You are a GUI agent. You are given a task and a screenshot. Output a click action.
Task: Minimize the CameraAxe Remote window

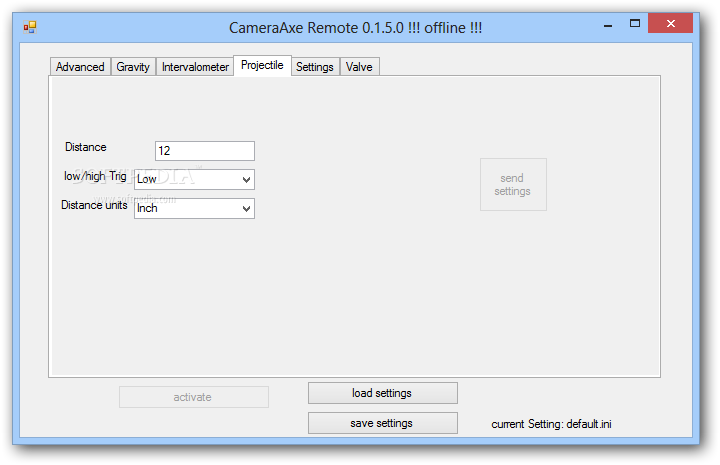[x=608, y=24]
